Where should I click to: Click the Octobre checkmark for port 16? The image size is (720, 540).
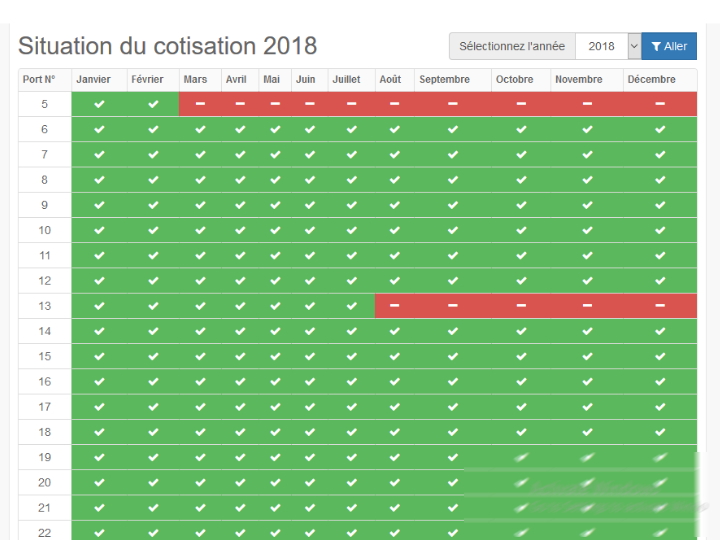click(521, 382)
